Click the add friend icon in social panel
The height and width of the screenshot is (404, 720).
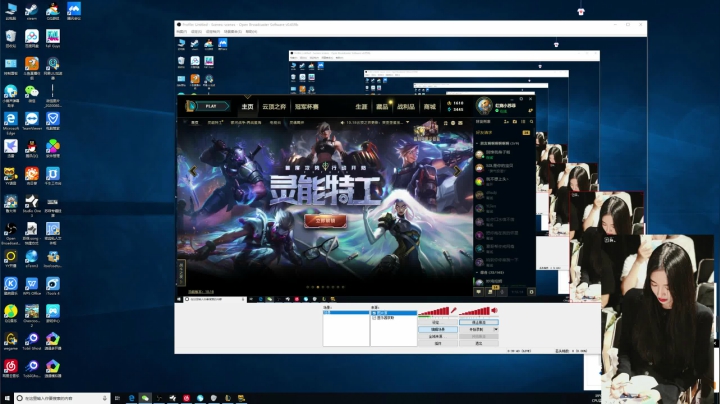(506, 122)
